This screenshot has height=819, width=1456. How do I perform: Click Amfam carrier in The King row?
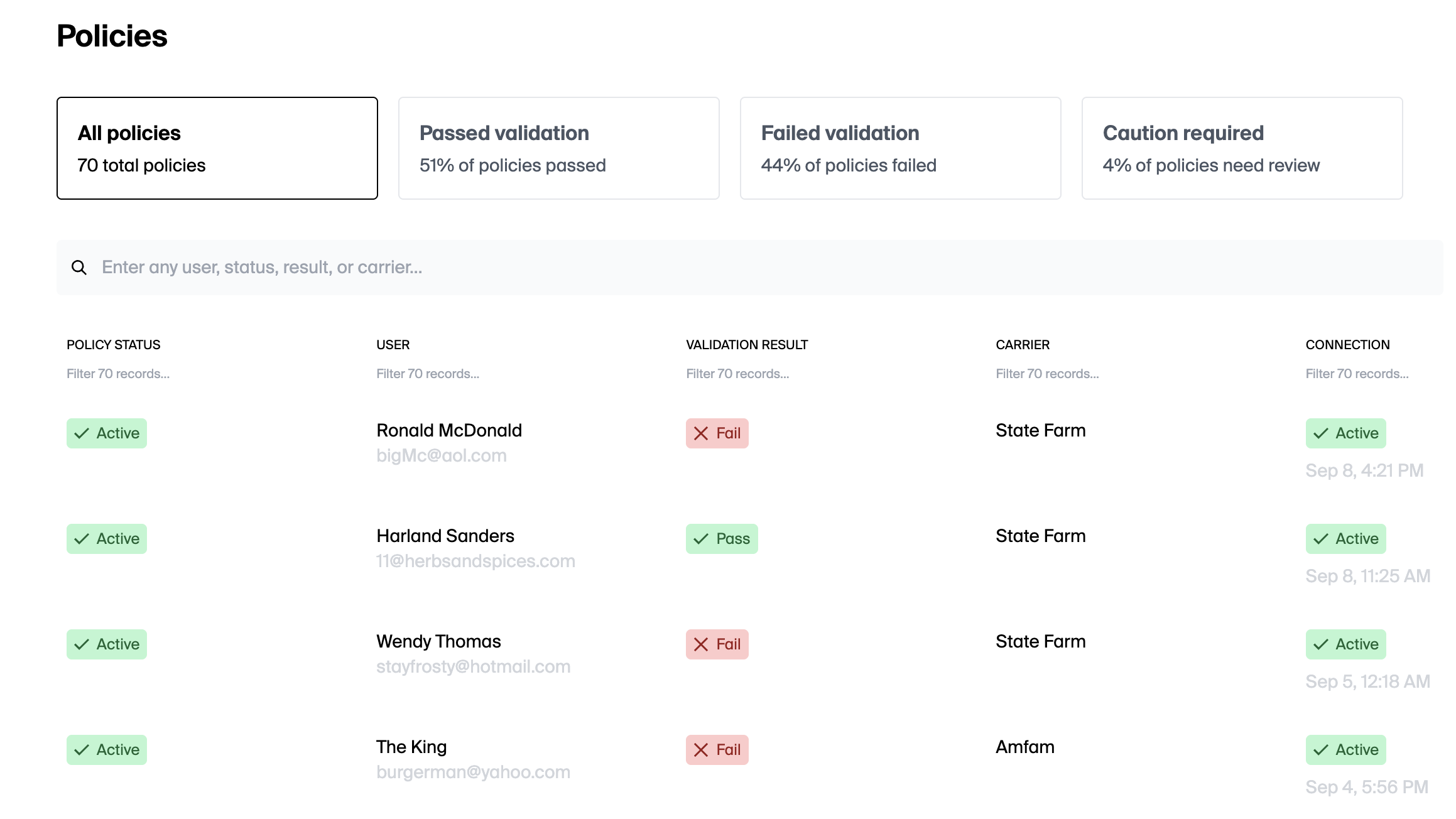click(x=1025, y=747)
